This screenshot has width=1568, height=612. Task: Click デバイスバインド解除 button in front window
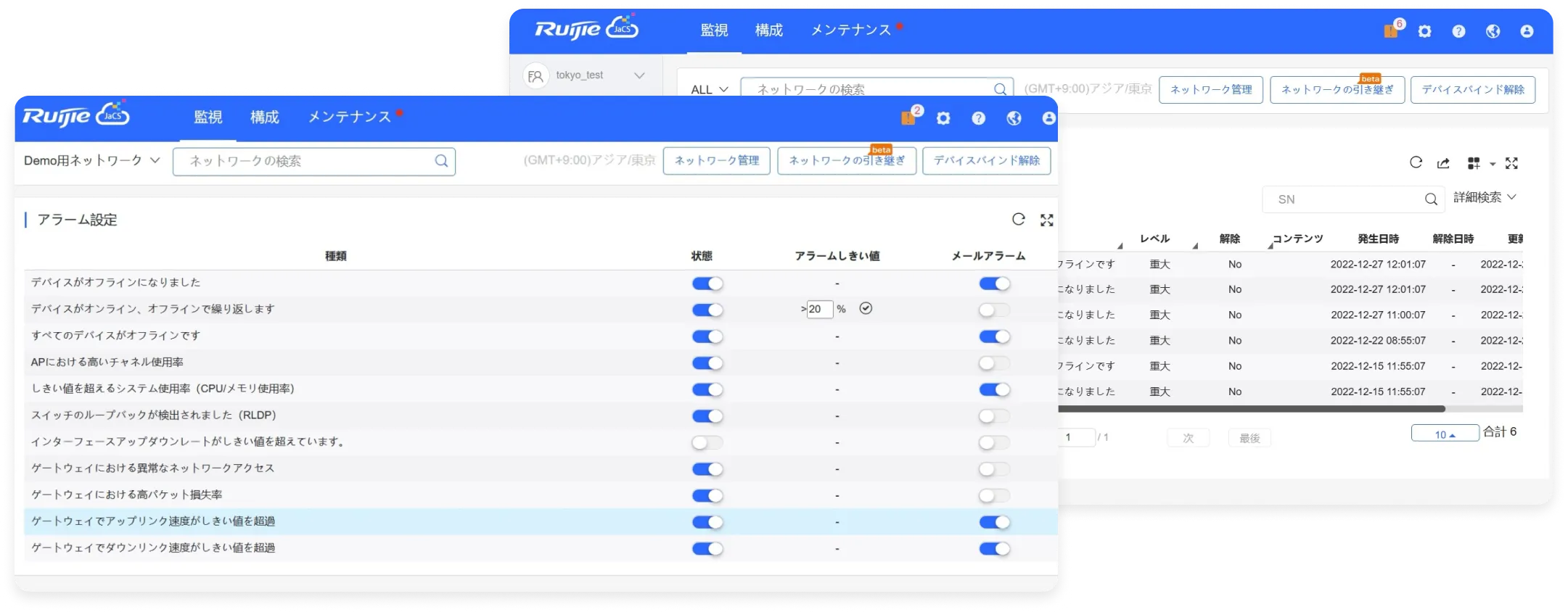986,160
